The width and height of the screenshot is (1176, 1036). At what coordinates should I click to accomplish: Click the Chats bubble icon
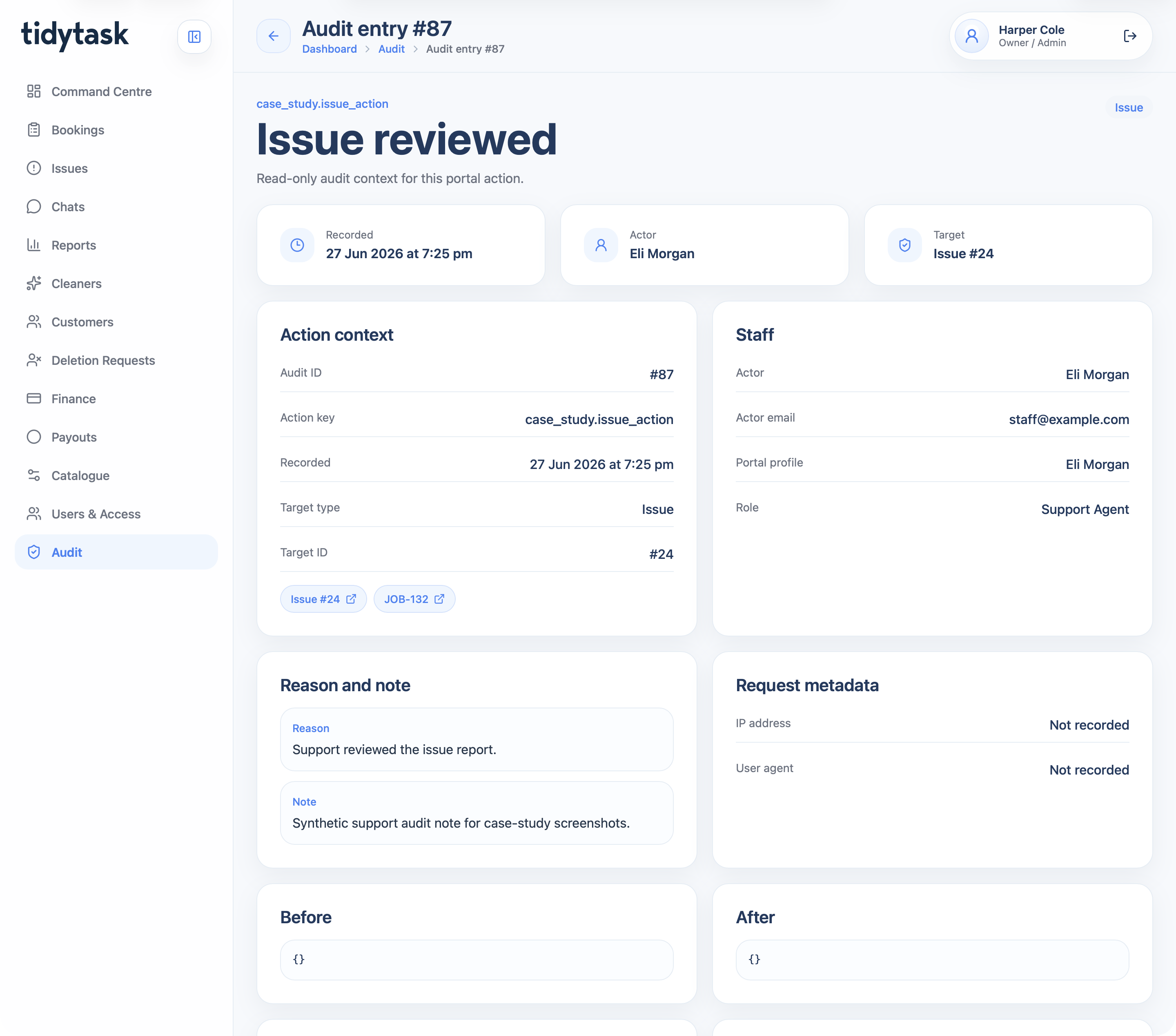click(34, 206)
